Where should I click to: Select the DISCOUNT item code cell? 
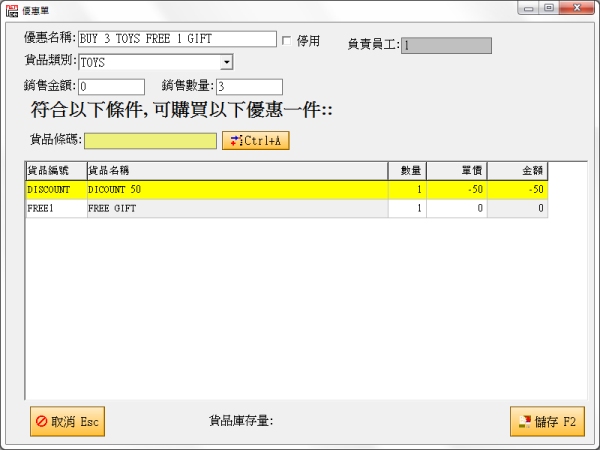pos(57,189)
